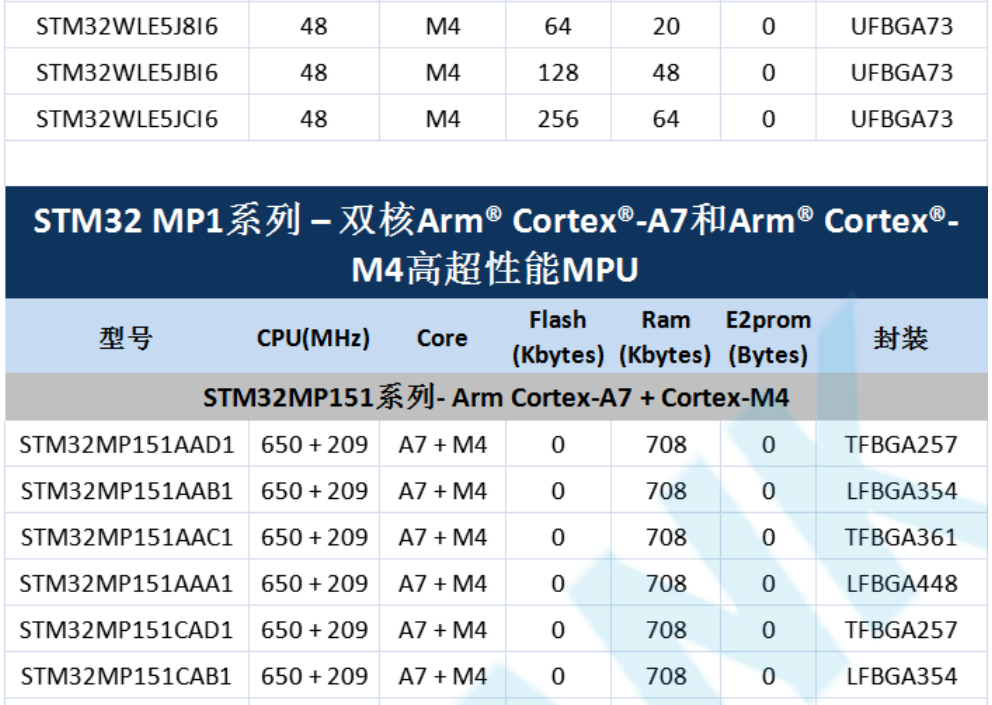Click the 708 Ram value for STM32MP151AAA1
Screen dimensions: 992x705
tap(666, 583)
